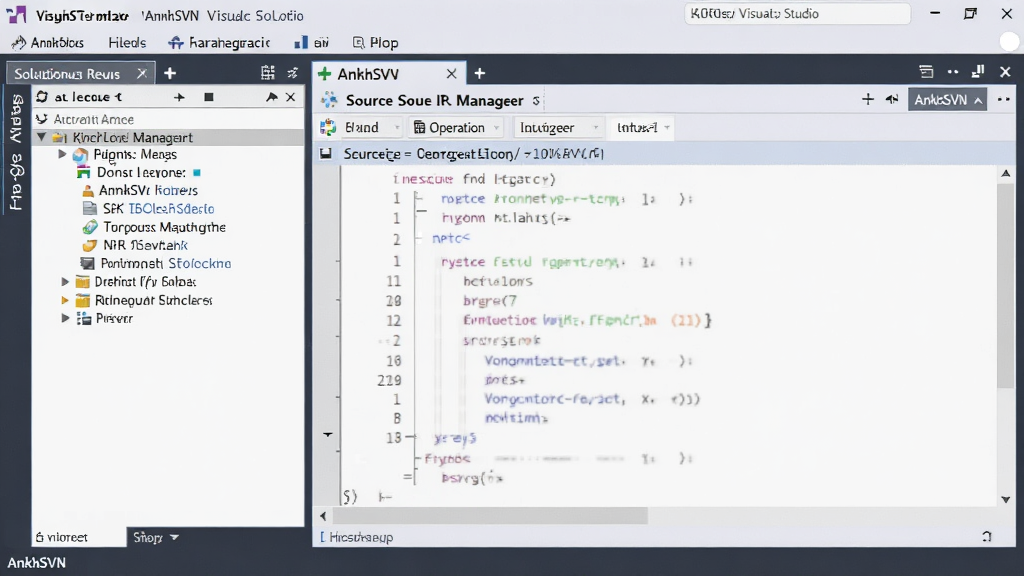Screen dimensions: 1024x576
Task: Close the Solutionus Reuis tab
Action: (142, 73)
